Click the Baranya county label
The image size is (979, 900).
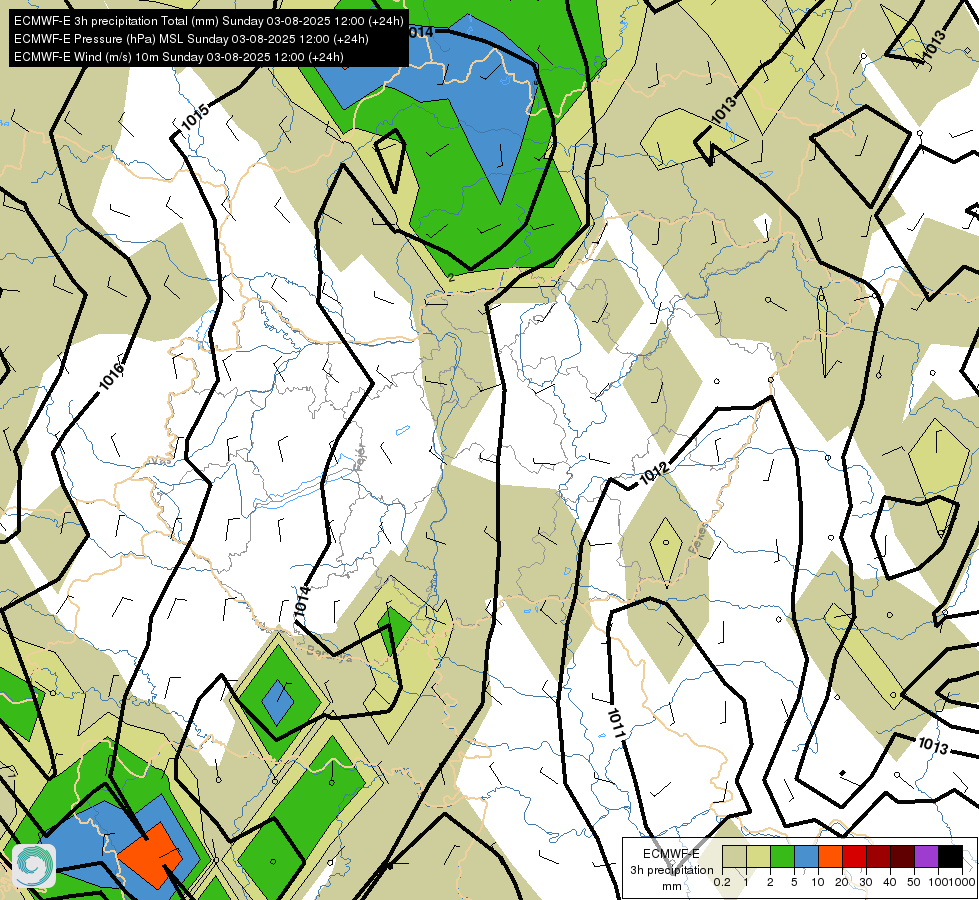329,653
